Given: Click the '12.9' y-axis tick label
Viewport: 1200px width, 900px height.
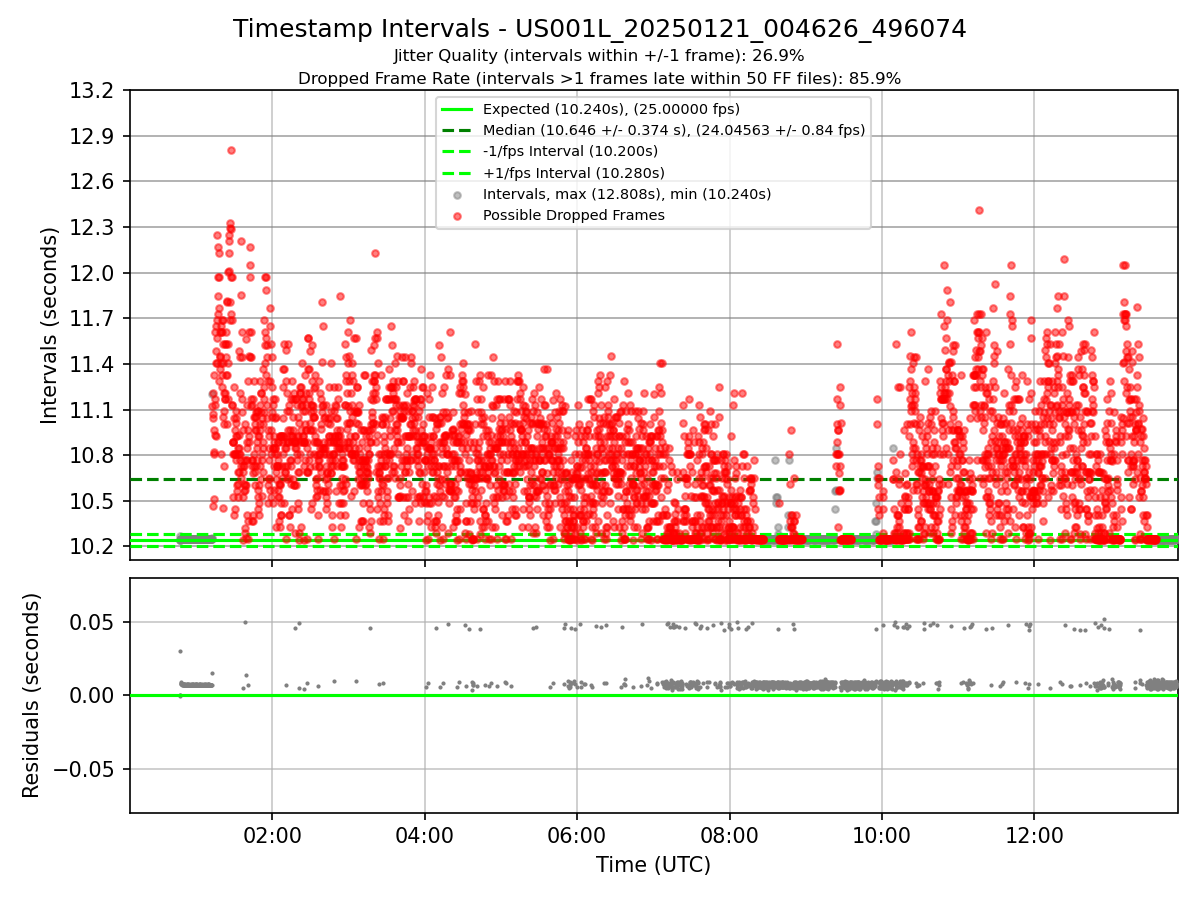Looking at the screenshot, I should click(93, 136).
